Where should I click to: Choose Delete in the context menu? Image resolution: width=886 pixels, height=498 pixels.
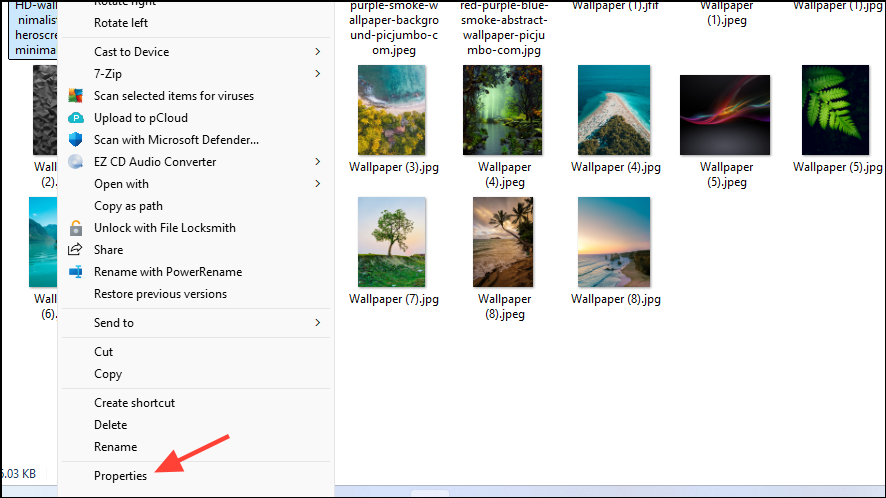pyautogui.click(x=110, y=425)
